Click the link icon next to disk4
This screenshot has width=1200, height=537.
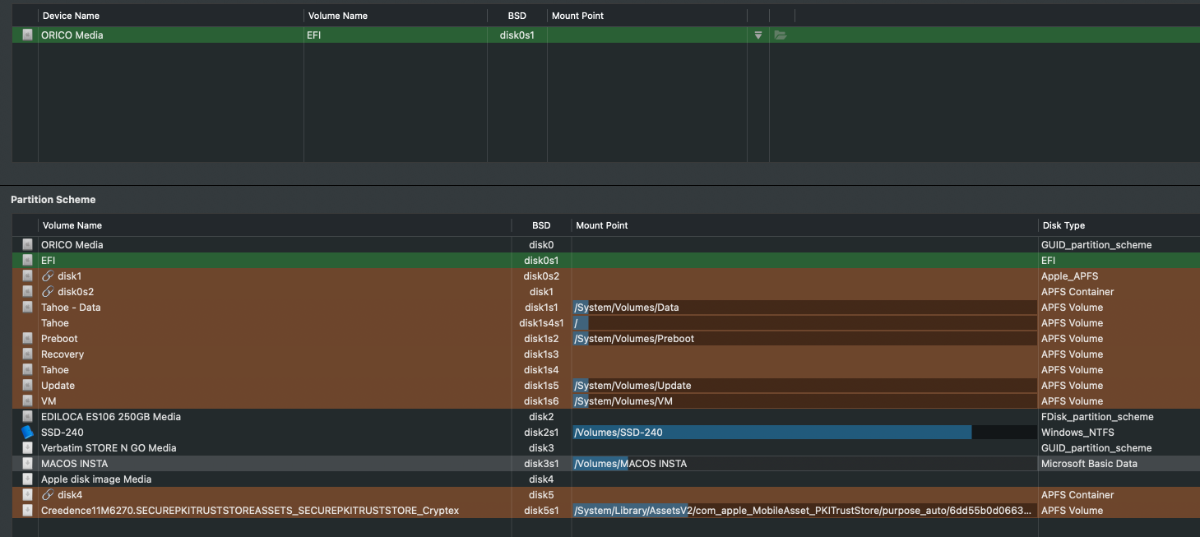pos(47,495)
